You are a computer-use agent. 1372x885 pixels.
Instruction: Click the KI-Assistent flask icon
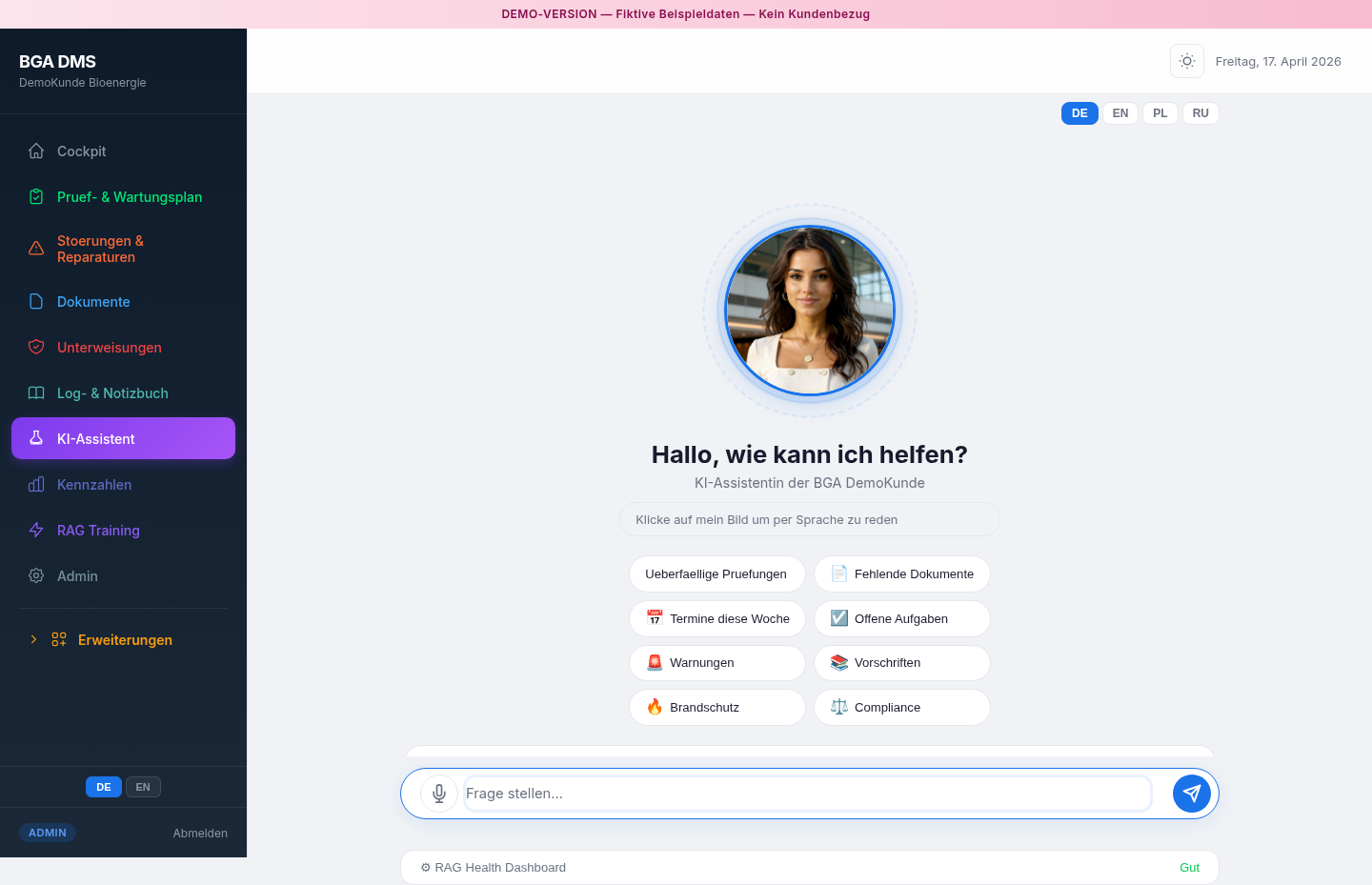[35, 438]
